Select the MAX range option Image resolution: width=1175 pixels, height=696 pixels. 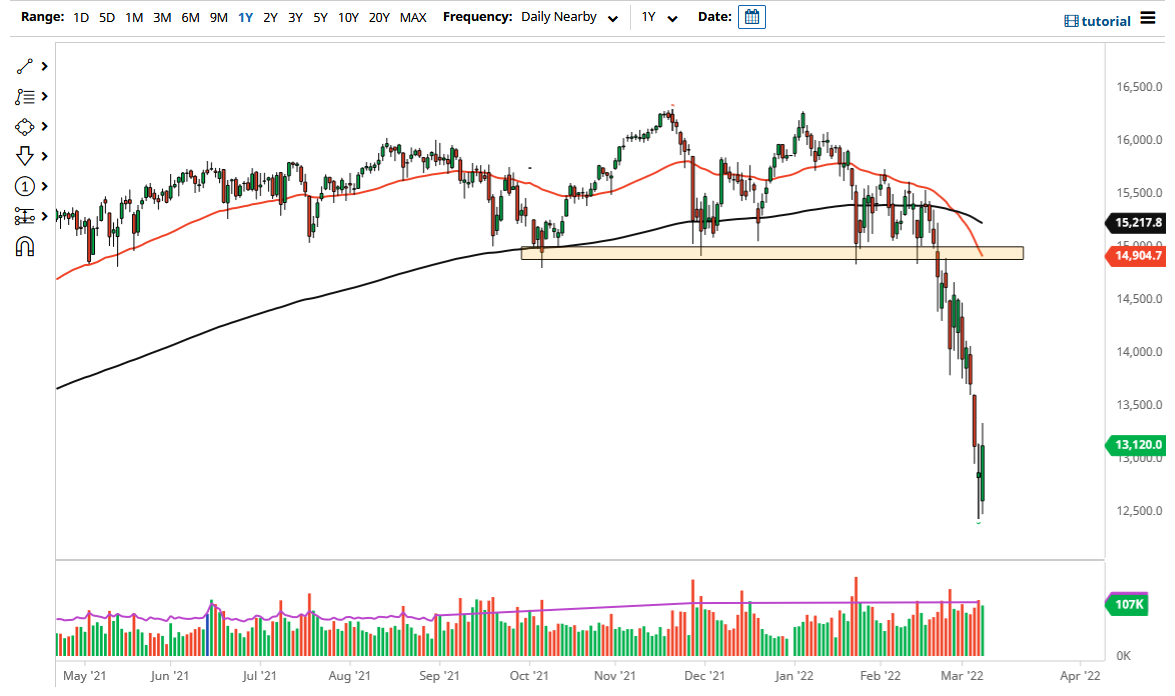point(413,17)
